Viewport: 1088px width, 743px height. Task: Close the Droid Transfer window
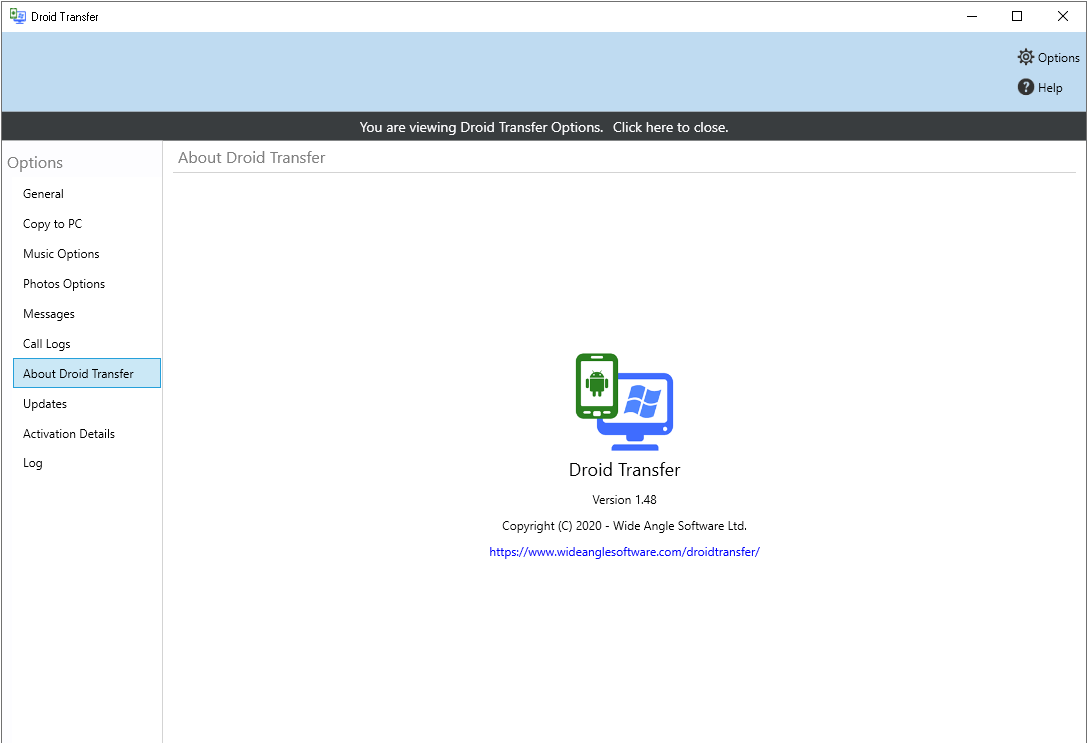point(1062,16)
